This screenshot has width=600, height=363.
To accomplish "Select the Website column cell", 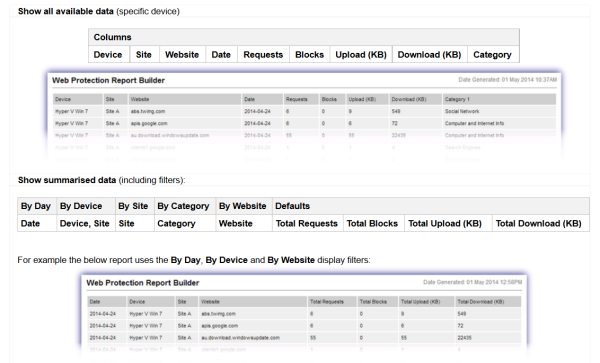I will point(182,55).
